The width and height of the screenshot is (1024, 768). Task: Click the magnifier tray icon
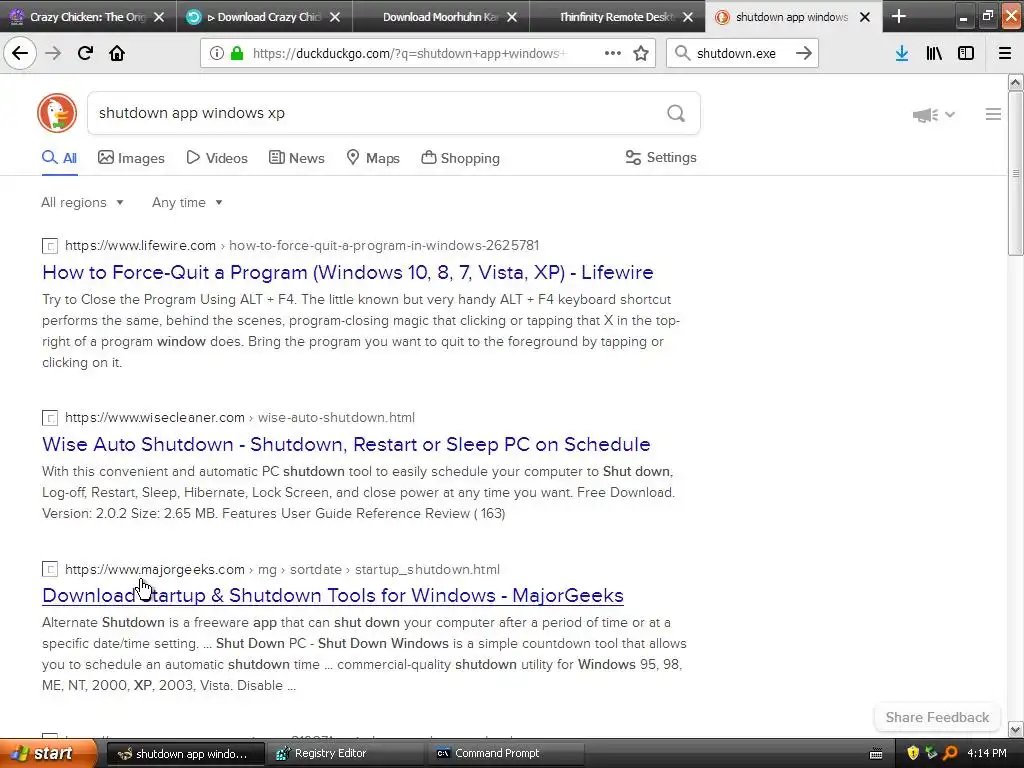pyautogui.click(x=950, y=753)
